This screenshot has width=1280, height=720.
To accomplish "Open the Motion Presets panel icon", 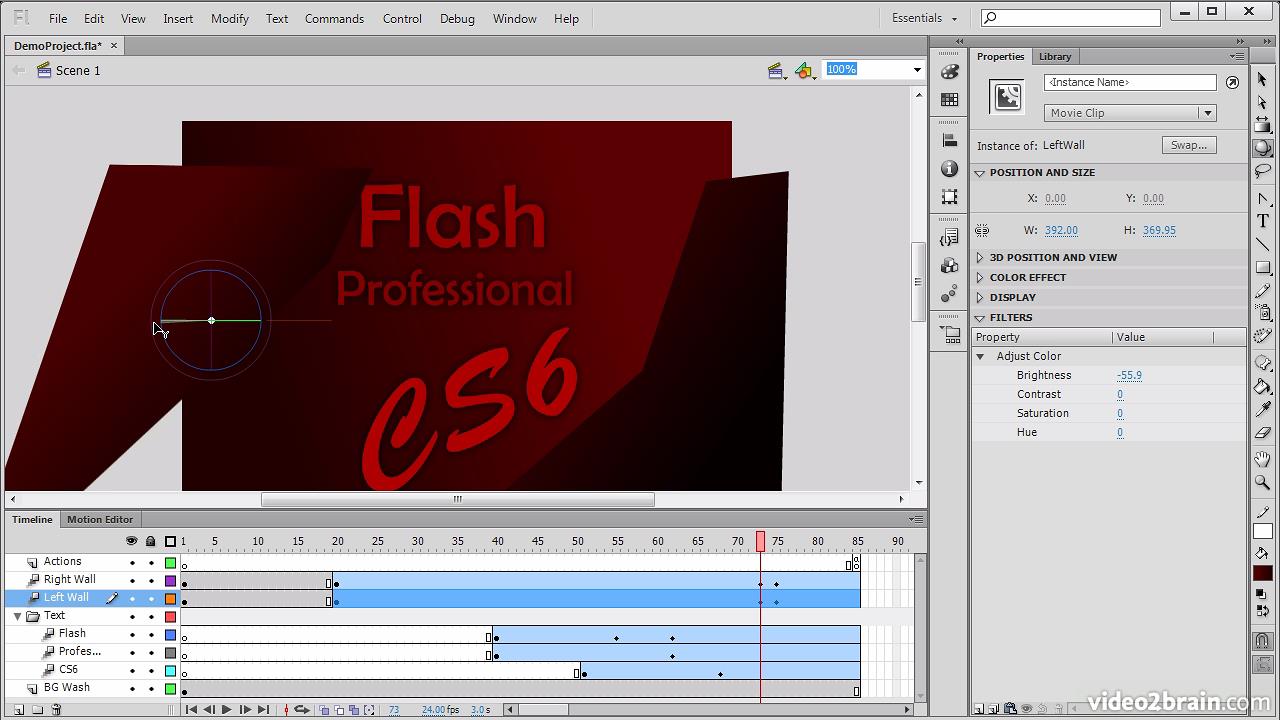I will pyautogui.click(x=950, y=294).
